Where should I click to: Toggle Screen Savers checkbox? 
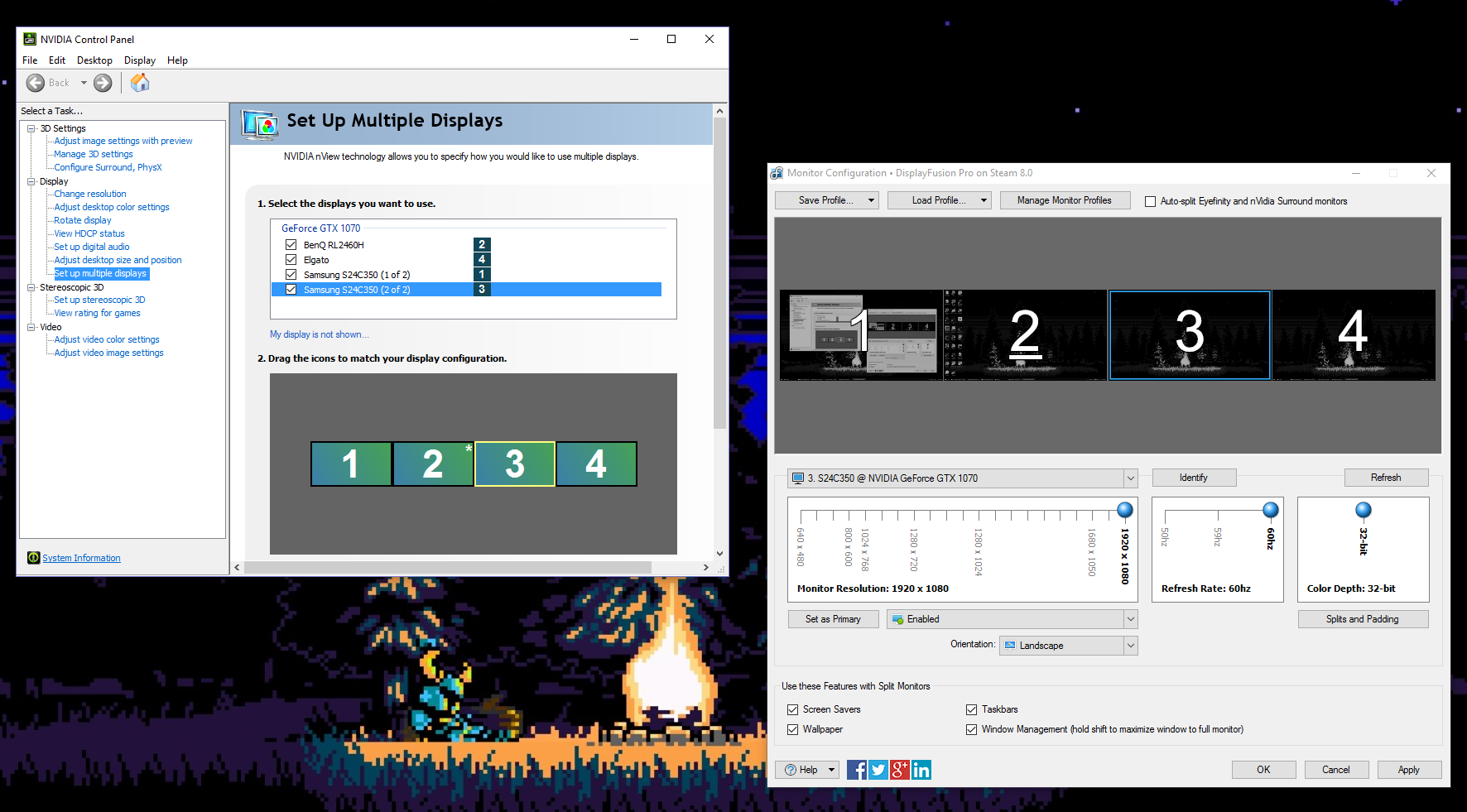[x=792, y=709]
